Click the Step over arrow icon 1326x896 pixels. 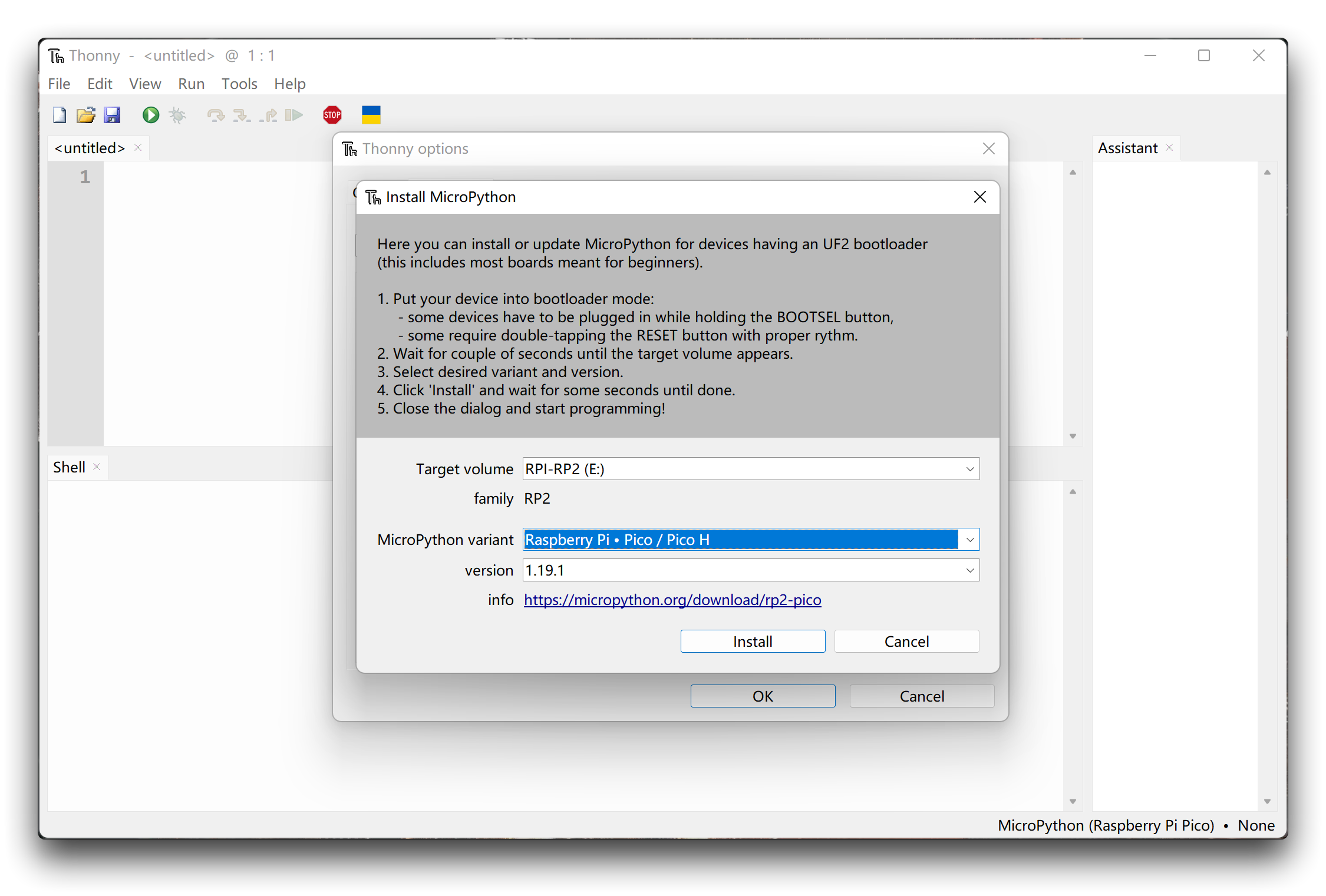pyautogui.click(x=216, y=115)
